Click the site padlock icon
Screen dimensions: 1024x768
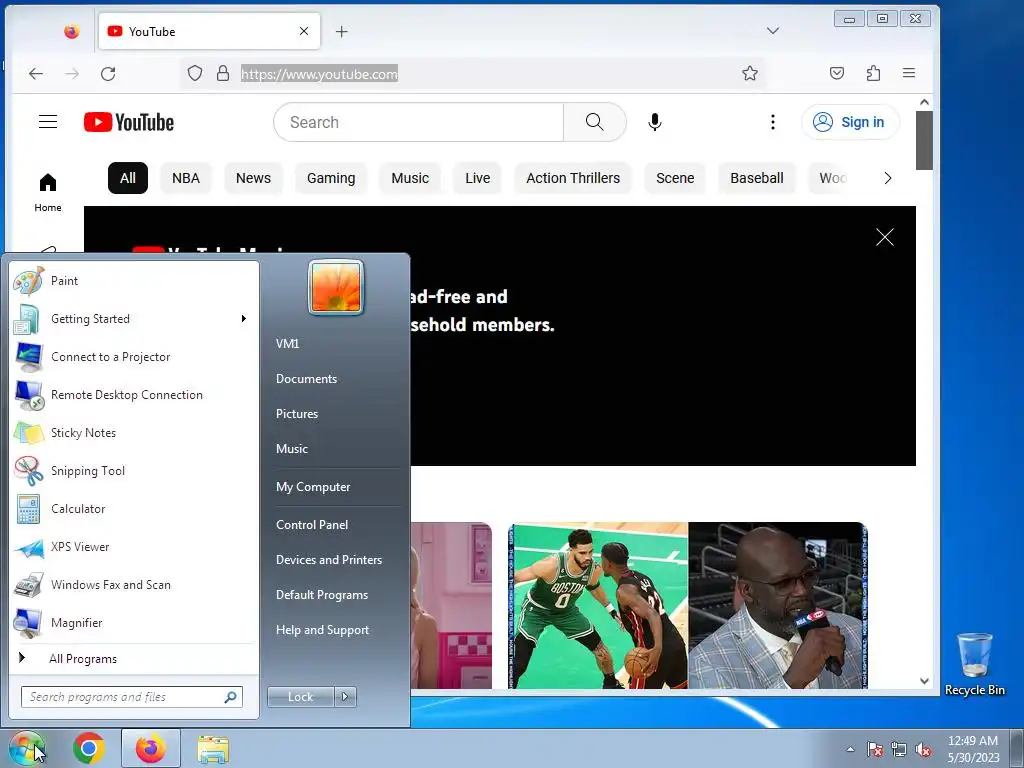click(x=223, y=73)
